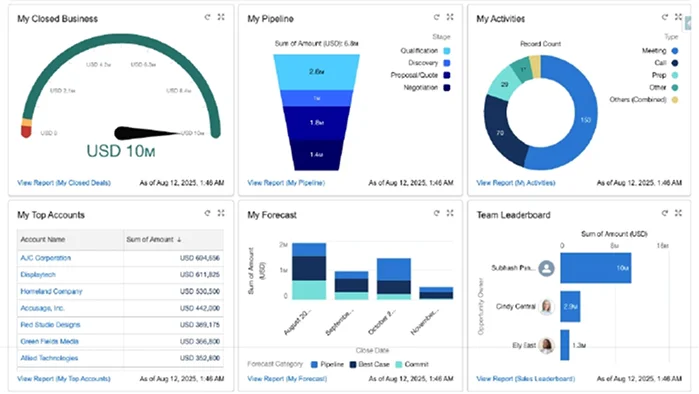This screenshot has width=699, height=394.
Task: Expand the My Closed Business card
Action: [221, 17]
